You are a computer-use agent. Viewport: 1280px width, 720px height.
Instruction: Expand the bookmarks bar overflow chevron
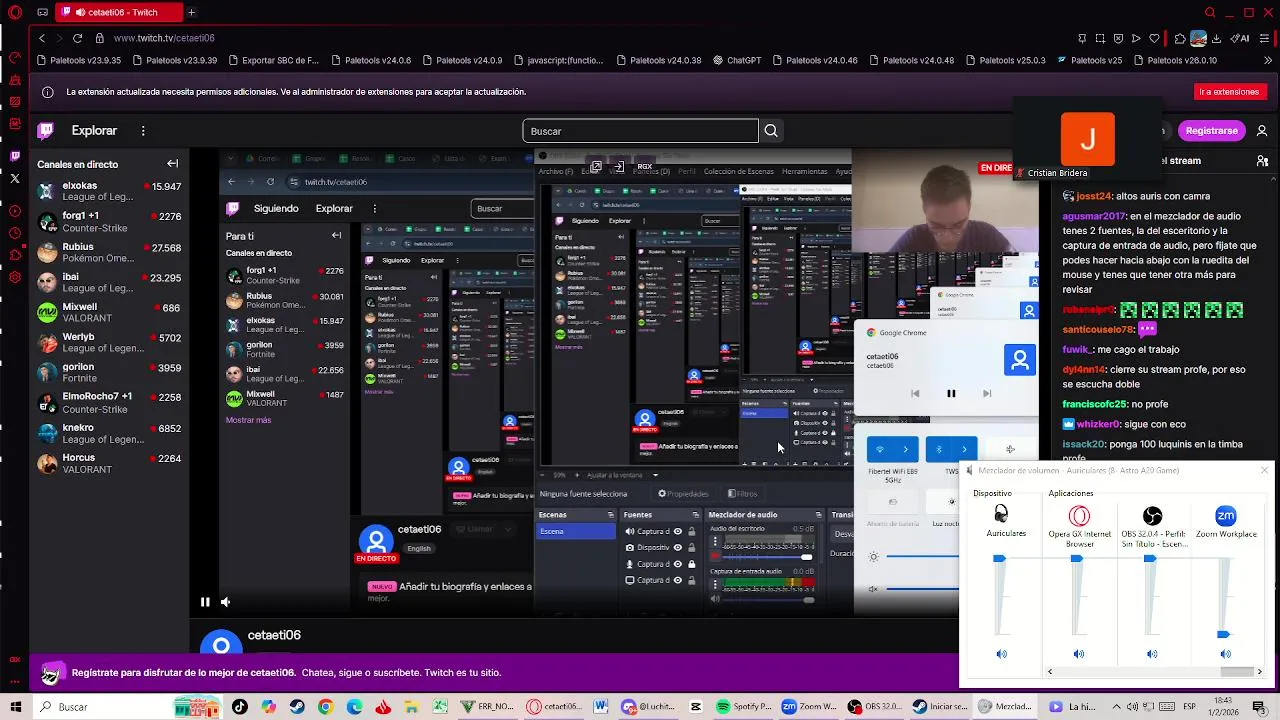coord(1268,60)
